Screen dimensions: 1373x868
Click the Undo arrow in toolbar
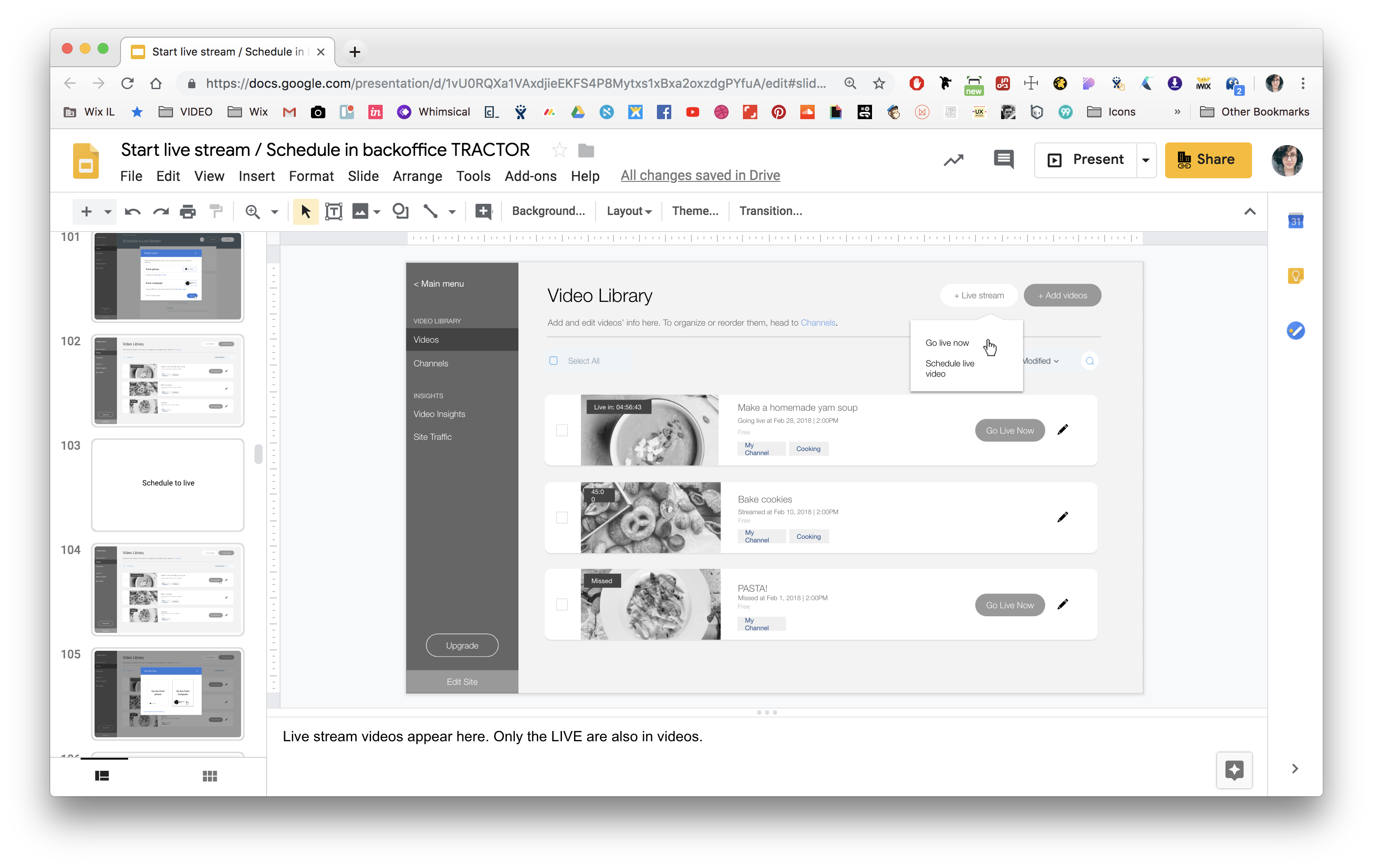[132, 211]
